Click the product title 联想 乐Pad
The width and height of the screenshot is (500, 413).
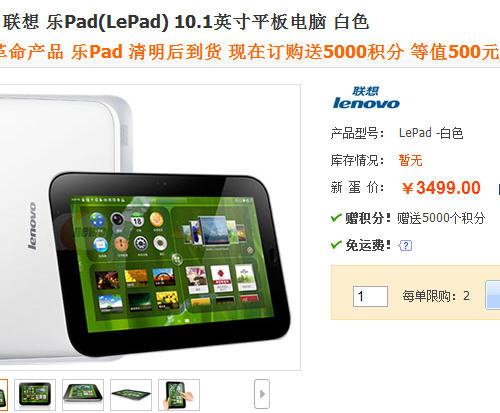186,22
